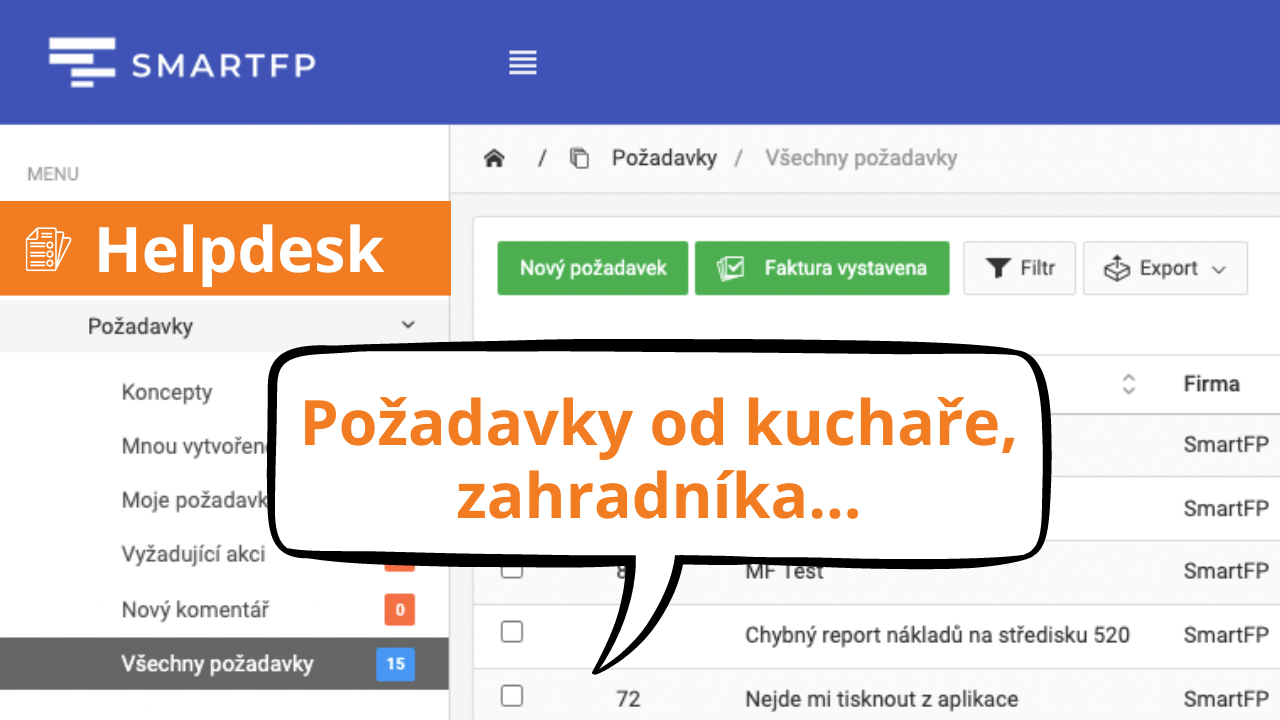Click the Nový požadavek button
The image size is (1280, 720).
592,268
